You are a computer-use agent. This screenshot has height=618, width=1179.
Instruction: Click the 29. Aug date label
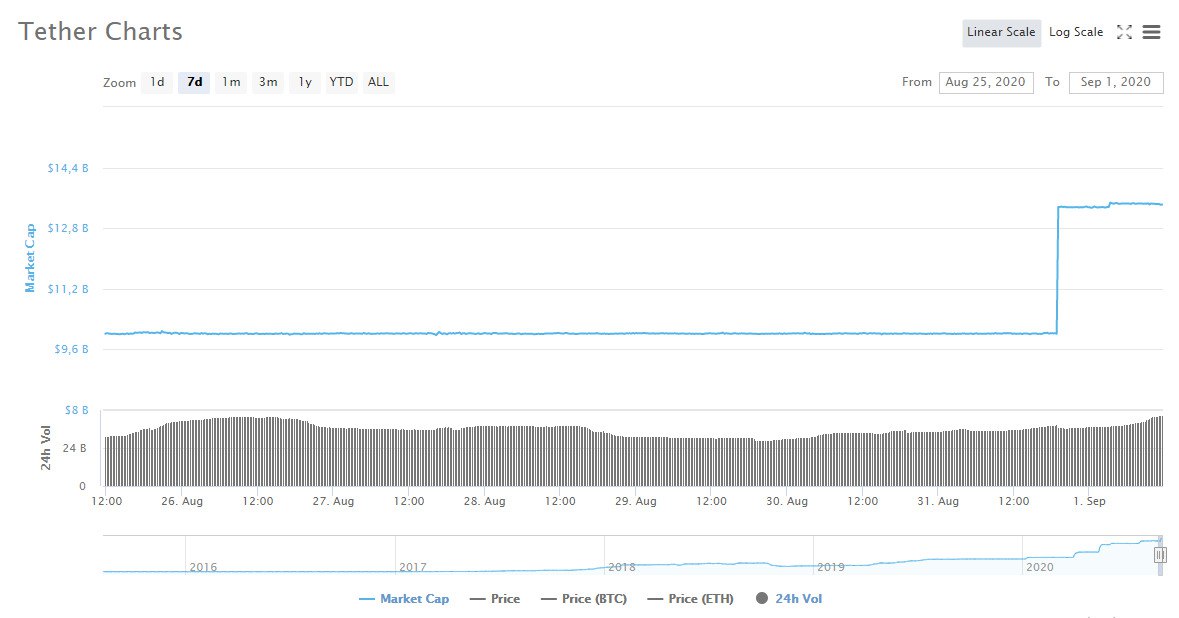click(635, 501)
